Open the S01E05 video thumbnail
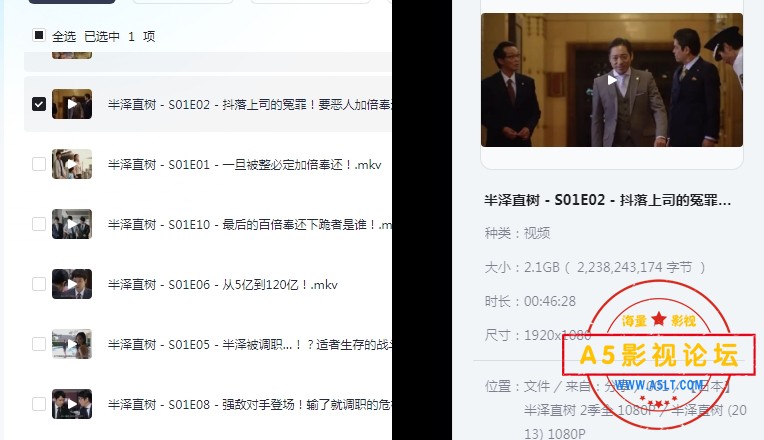 coord(72,344)
